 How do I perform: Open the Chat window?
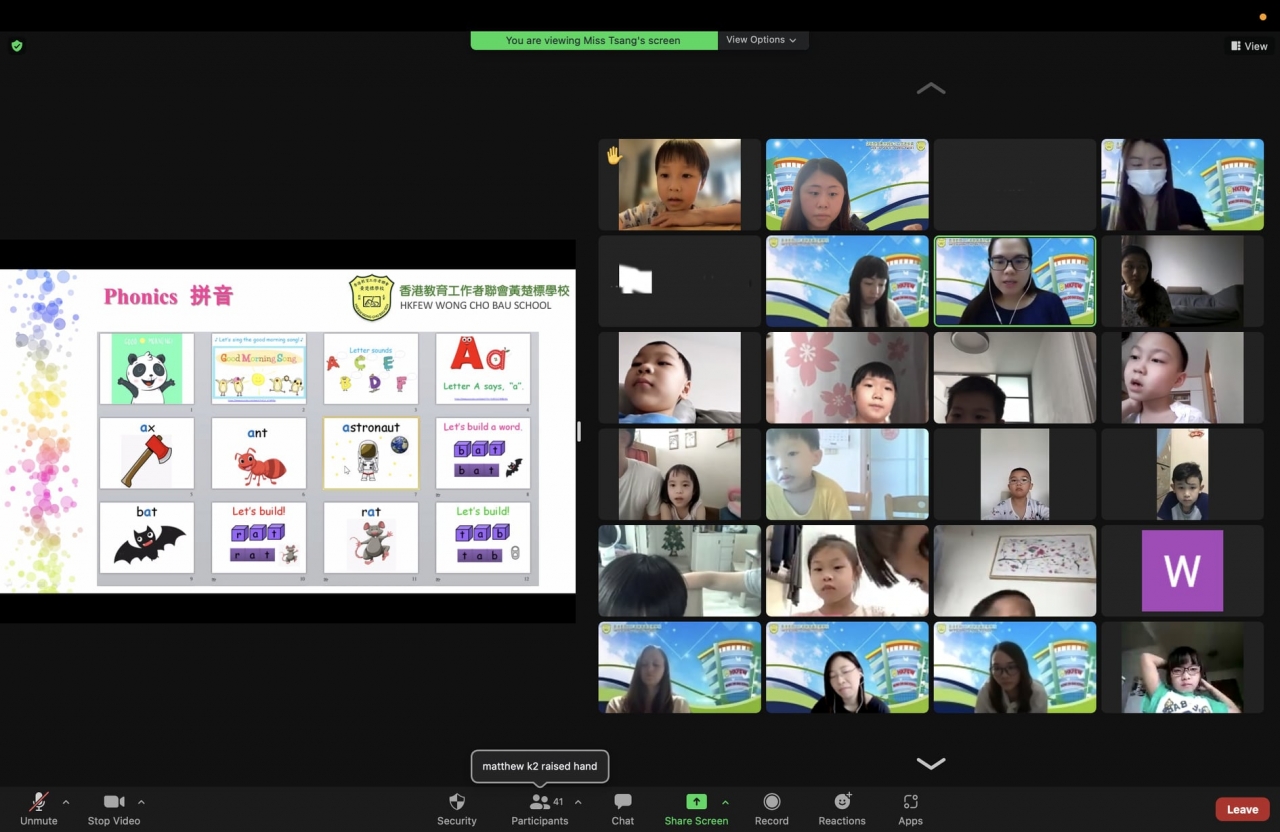(x=623, y=808)
